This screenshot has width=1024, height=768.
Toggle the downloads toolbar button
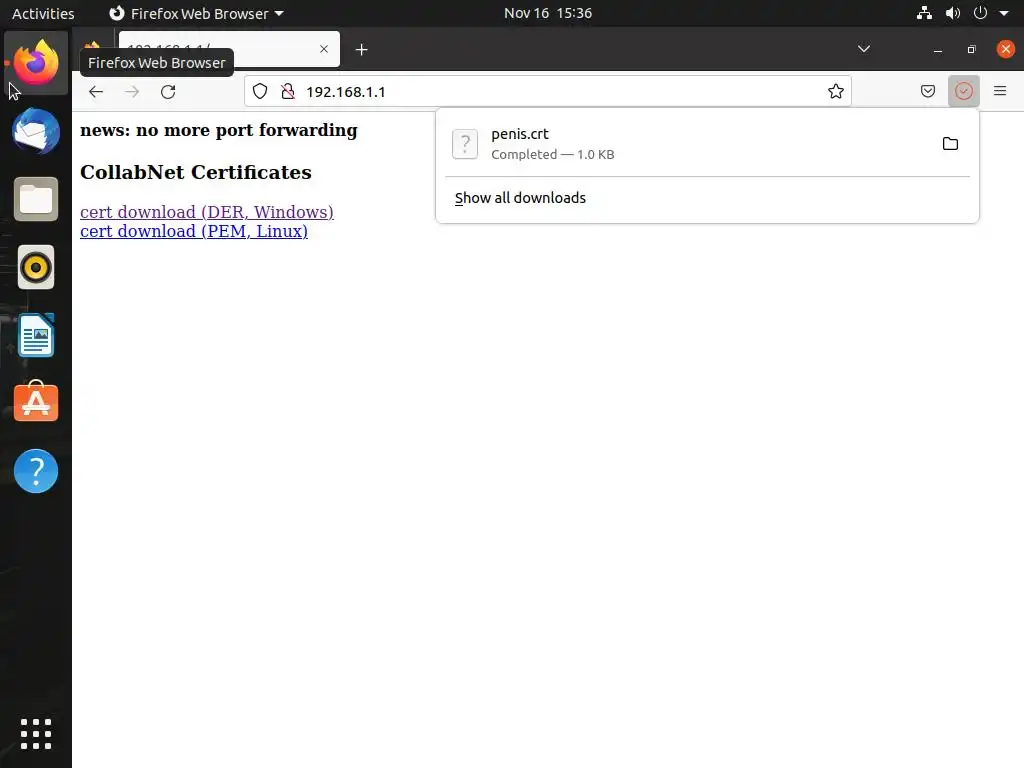pos(963,91)
